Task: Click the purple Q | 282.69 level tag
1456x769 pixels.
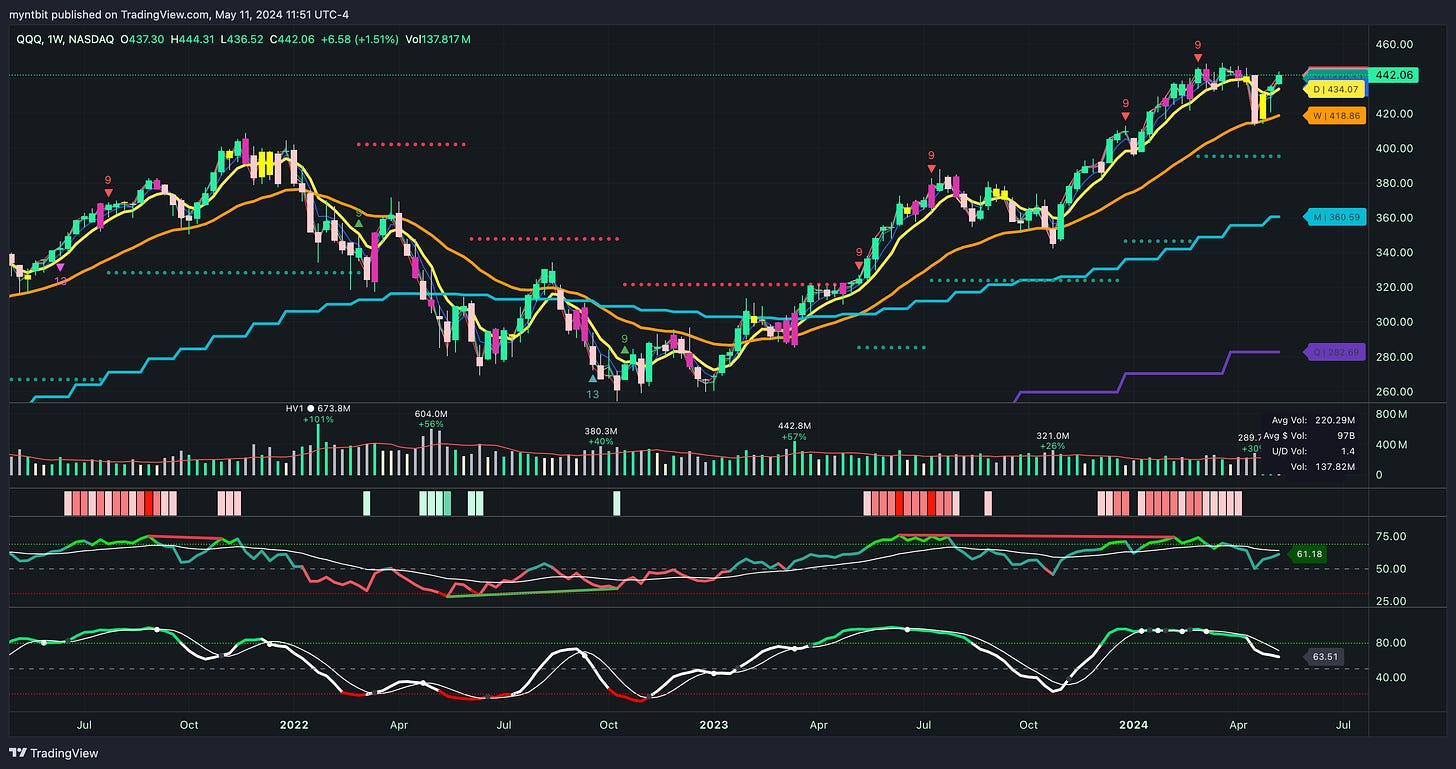Action: pyautogui.click(x=1334, y=352)
